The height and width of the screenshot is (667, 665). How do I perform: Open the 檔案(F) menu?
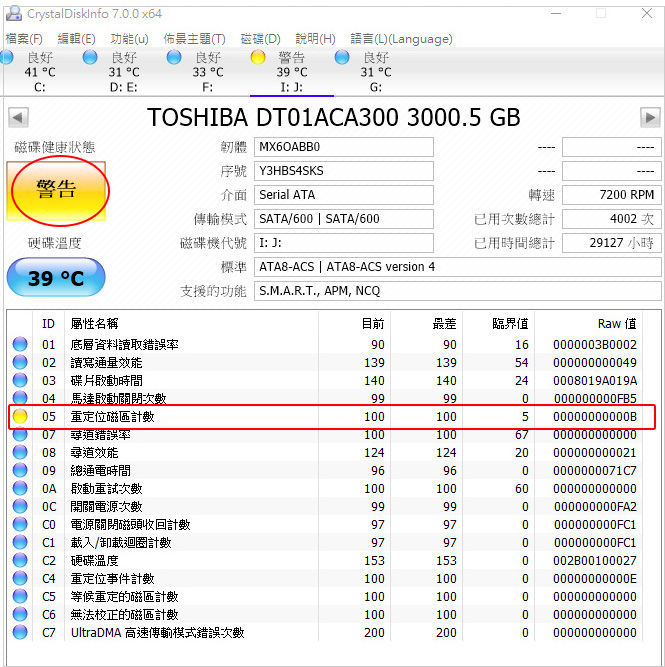pos(24,39)
